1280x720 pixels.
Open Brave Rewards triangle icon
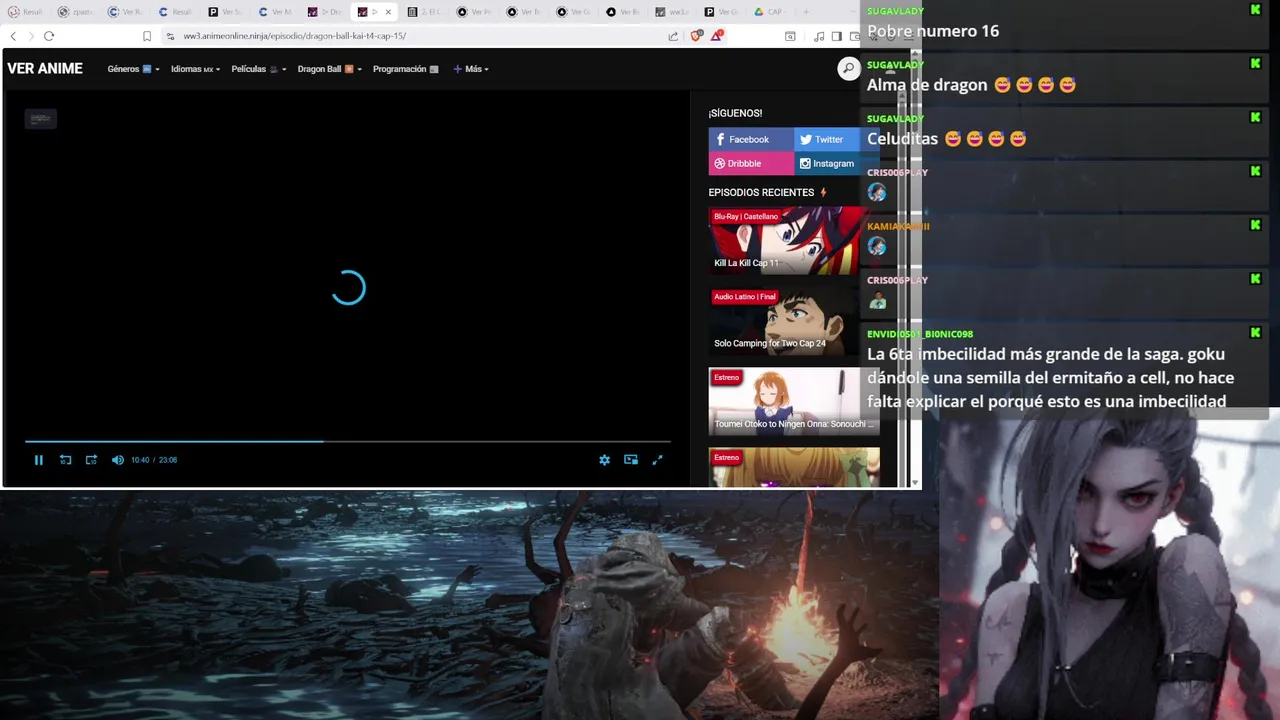pos(717,36)
